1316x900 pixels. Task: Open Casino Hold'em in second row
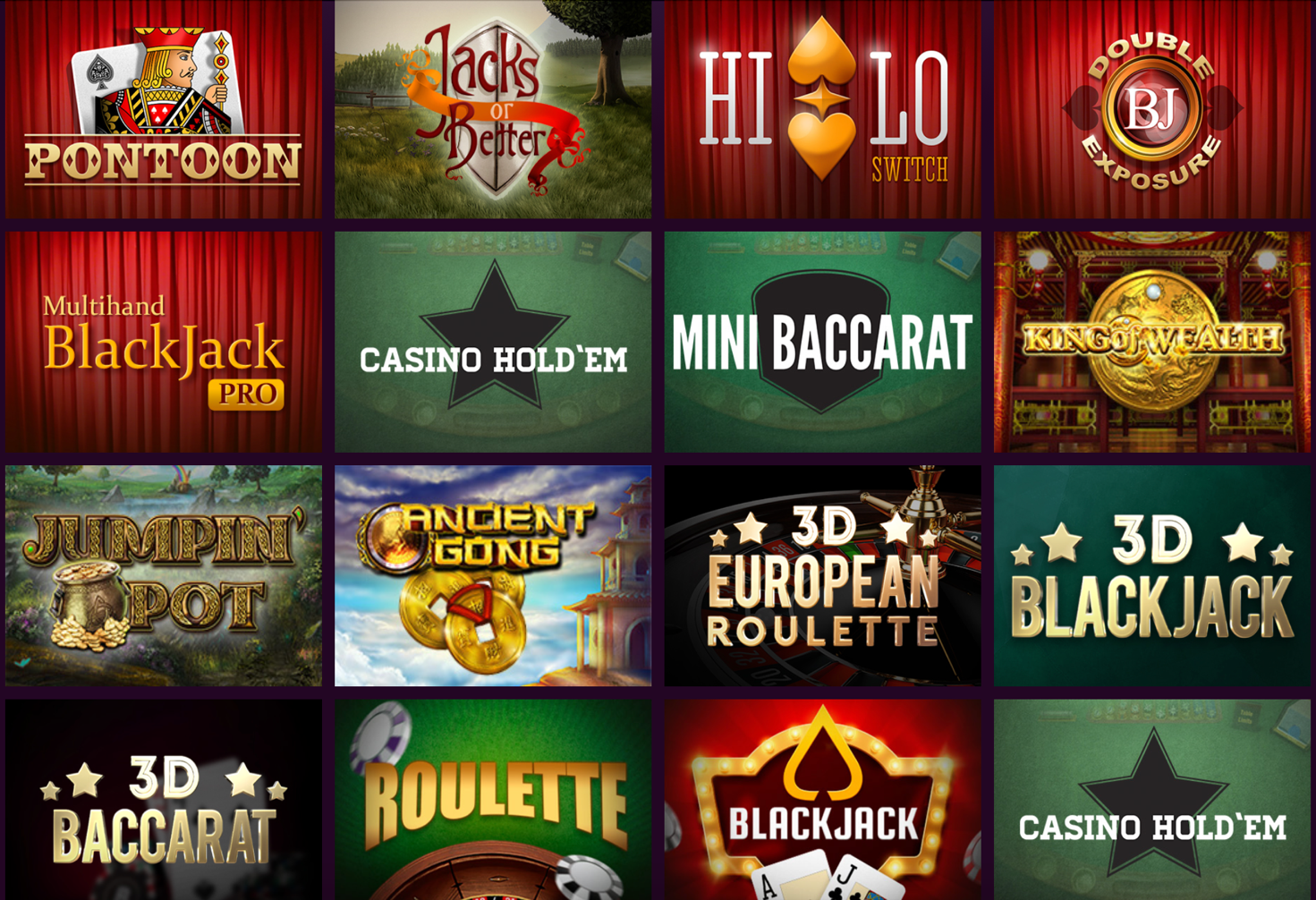click(493, 342)
